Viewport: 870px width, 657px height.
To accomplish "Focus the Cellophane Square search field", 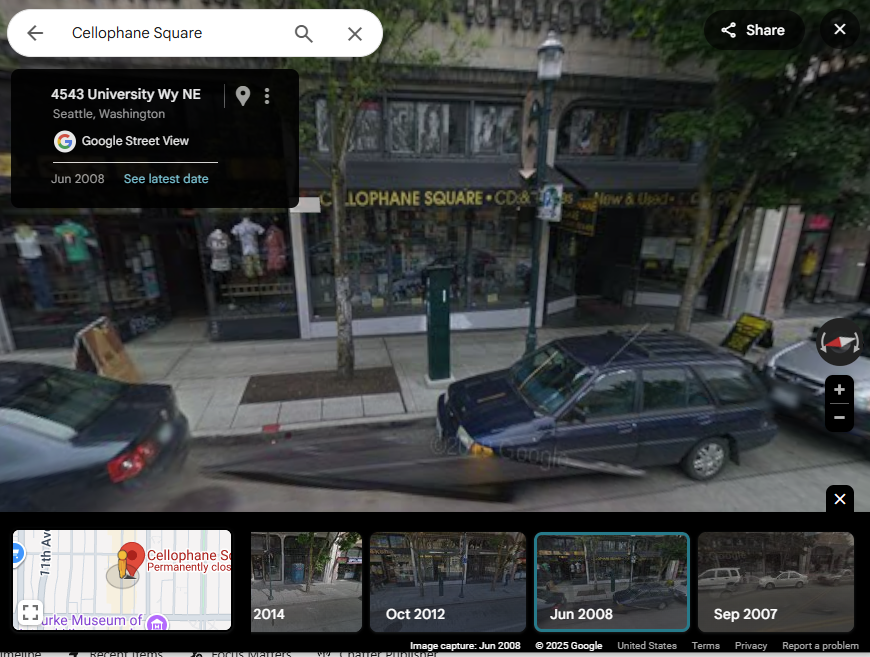I will click(x=178, y=33).
